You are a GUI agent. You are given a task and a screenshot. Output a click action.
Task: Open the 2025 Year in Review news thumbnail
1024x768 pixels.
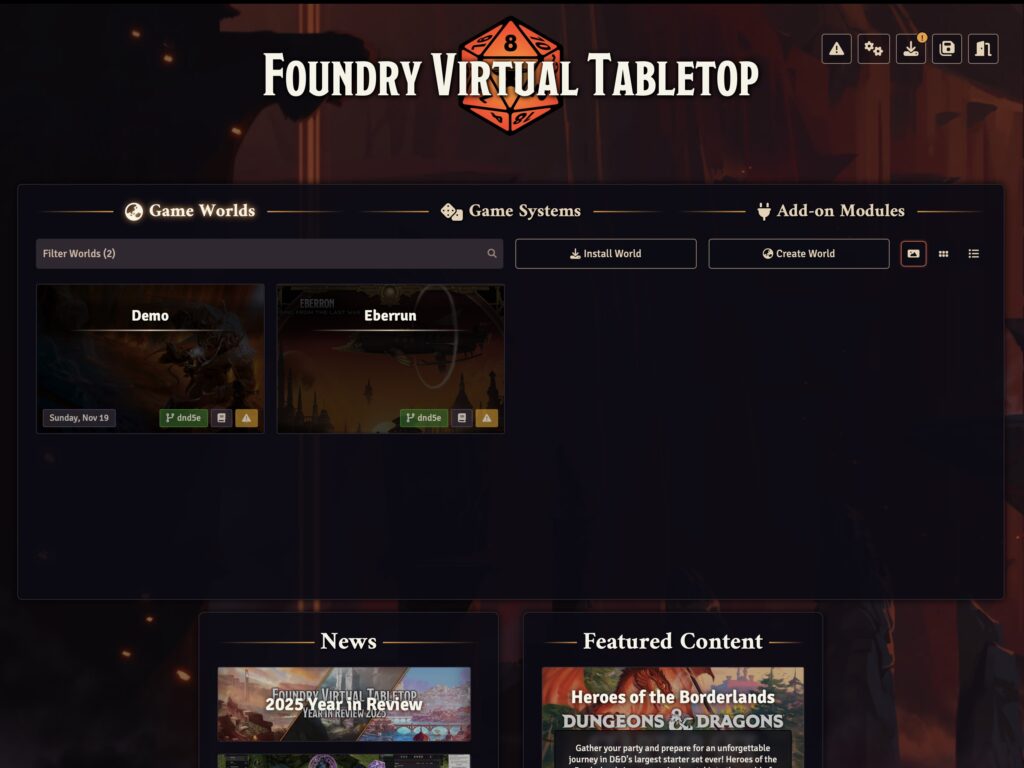[x=344, y=704]
